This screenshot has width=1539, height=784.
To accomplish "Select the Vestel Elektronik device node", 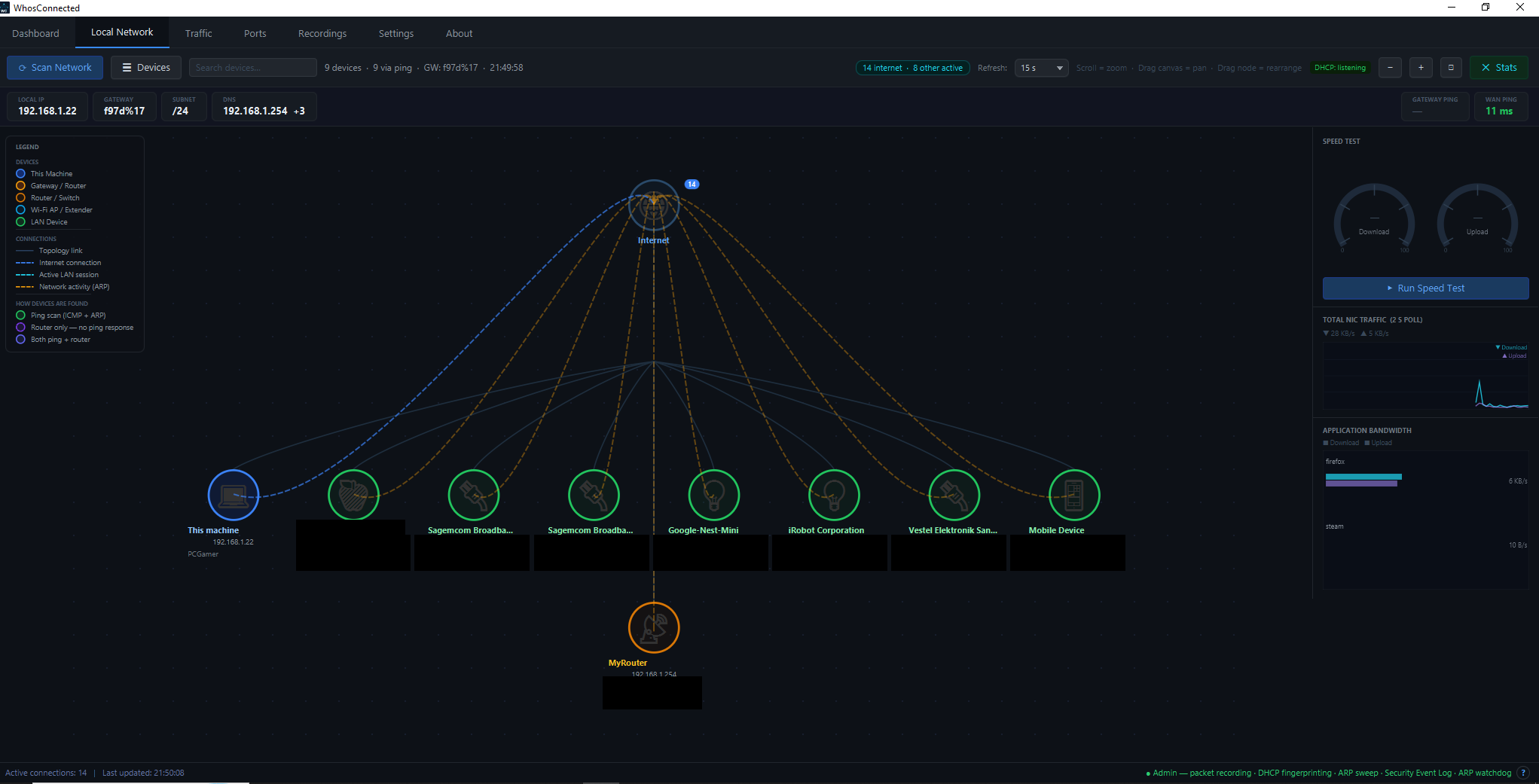I will [x=954, y=495].
